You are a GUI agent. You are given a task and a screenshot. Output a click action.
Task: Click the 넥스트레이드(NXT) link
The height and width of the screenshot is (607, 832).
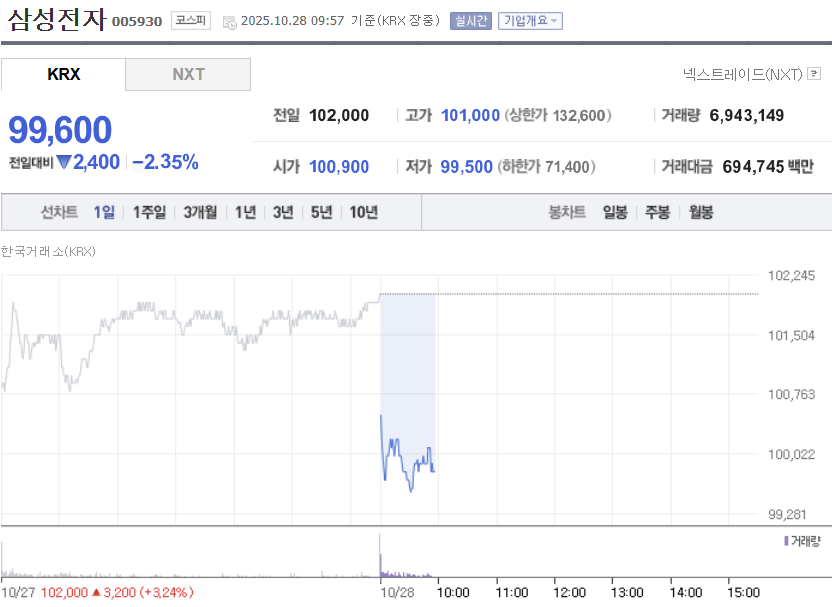pos(743,74)
